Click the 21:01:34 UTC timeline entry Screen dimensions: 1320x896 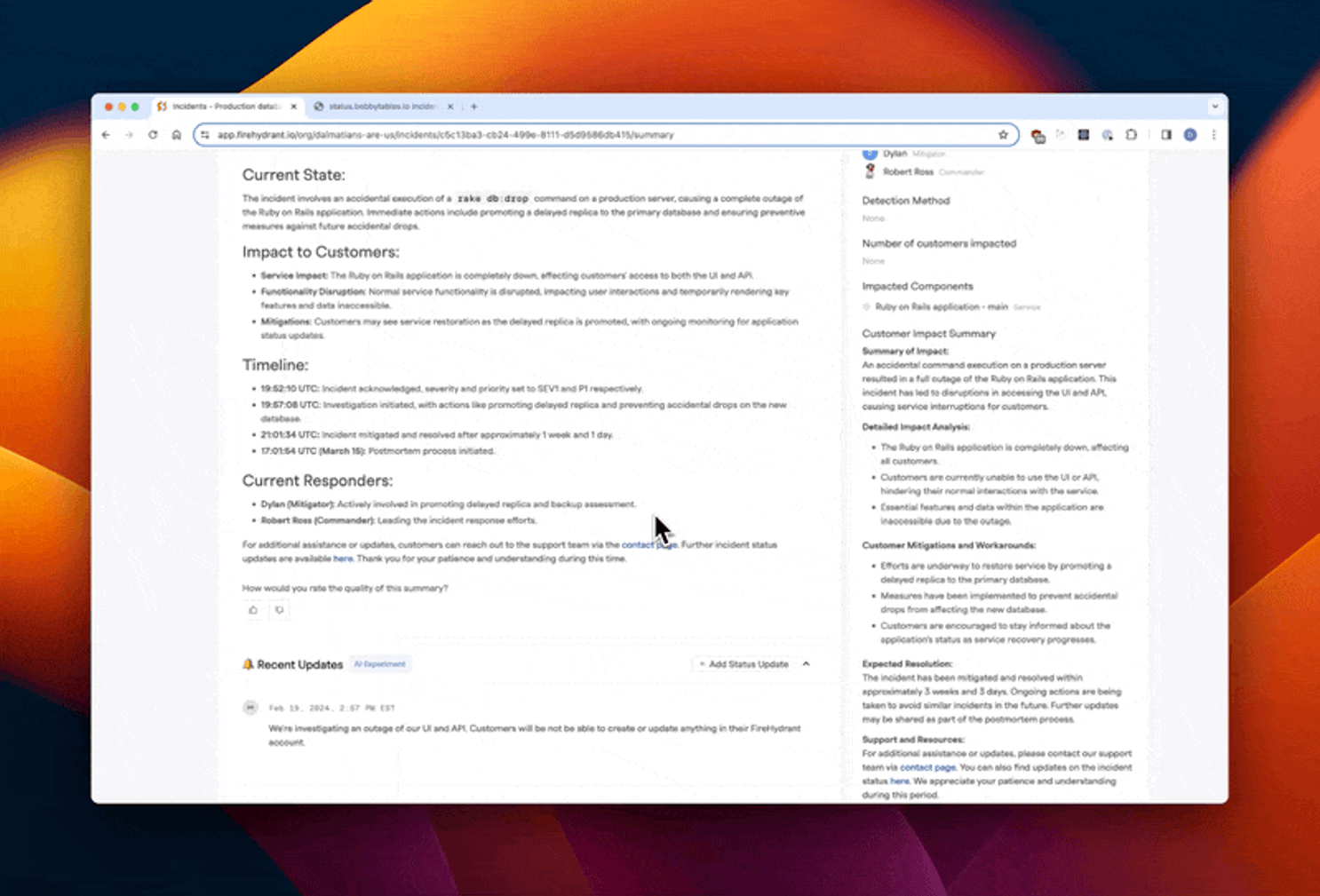tap(436, 434)
